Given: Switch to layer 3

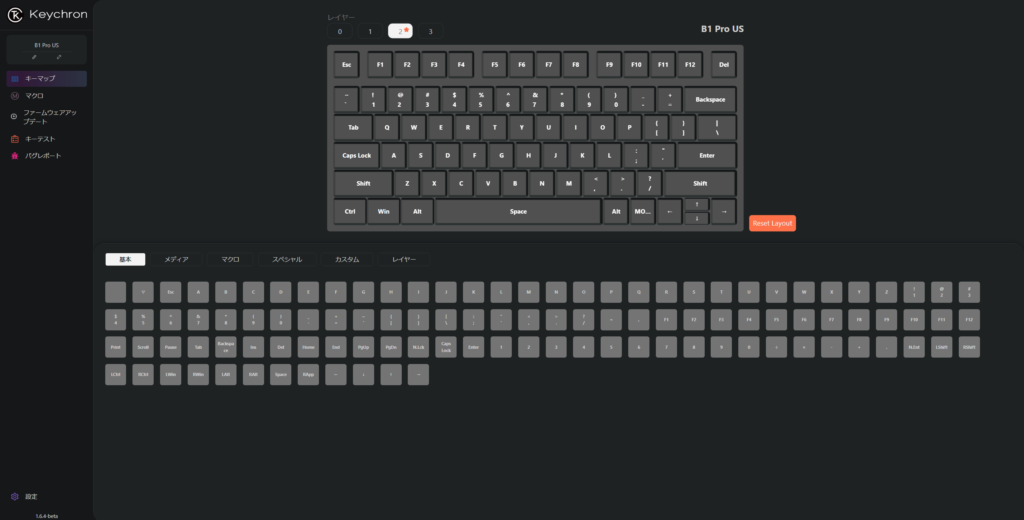Looking at the screenshot, I should 430,31.
